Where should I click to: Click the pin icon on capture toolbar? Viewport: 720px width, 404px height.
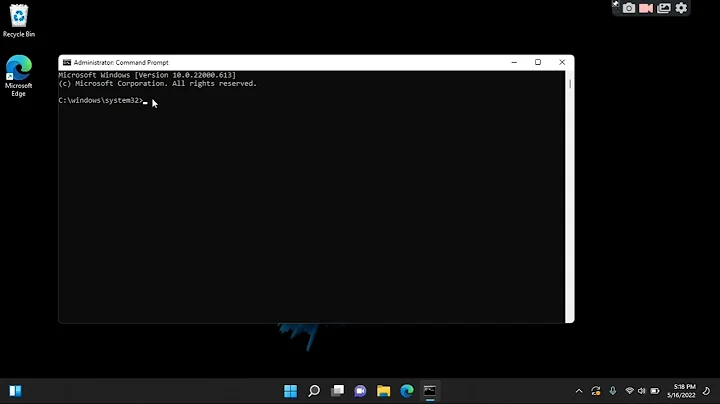(616, 4)
